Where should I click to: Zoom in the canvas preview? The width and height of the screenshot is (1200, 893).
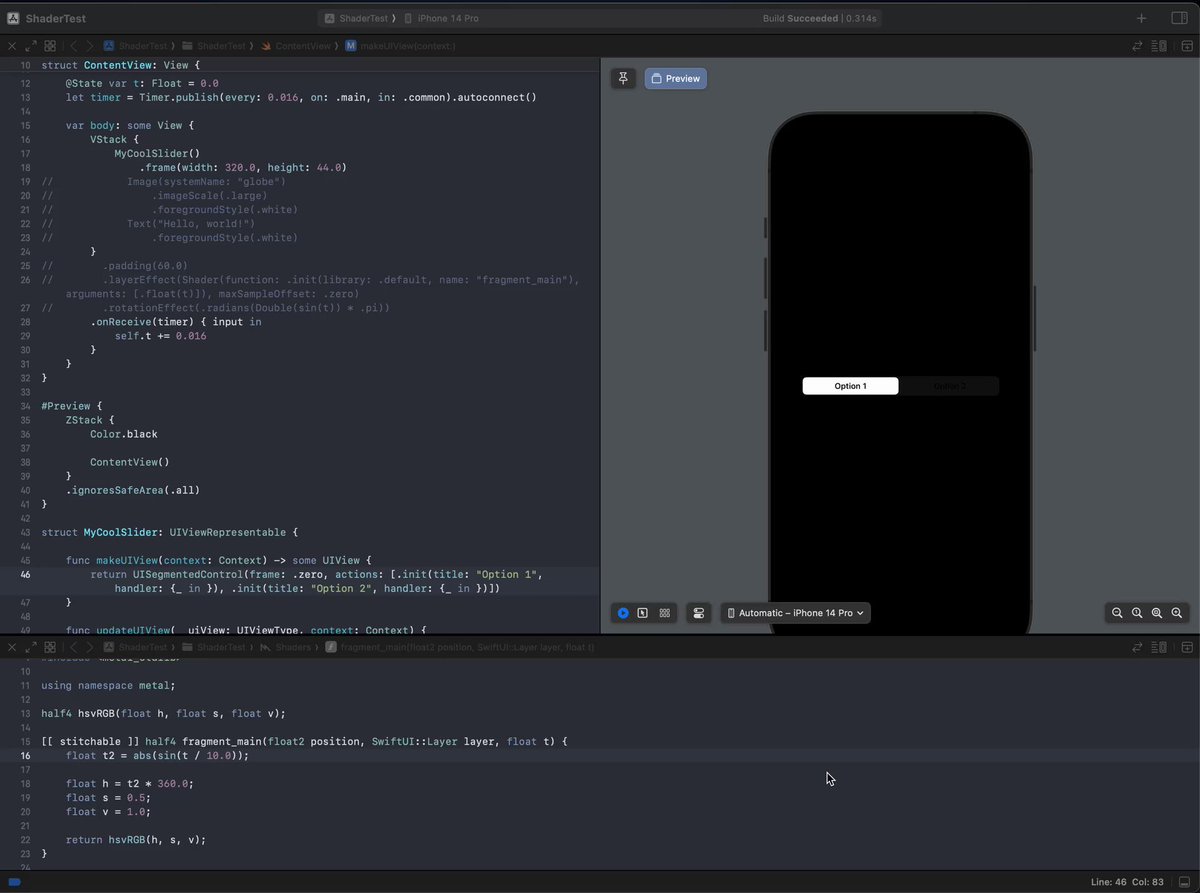point(1177,613)
